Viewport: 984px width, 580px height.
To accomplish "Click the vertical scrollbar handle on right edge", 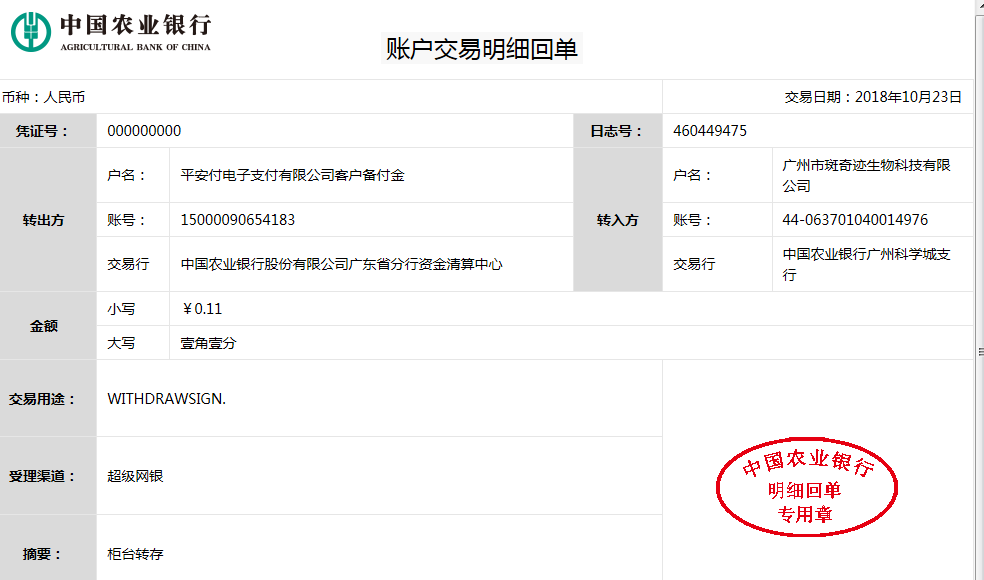I will (x=980, y=352).
